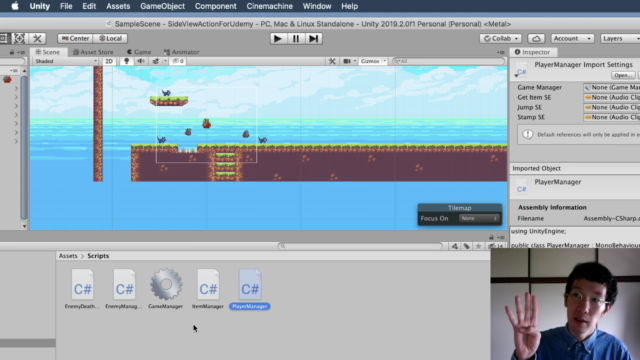Open Unity cloud services
This screenshot has height=360, width=640.
pyautogui.click(x=536, y=38)
